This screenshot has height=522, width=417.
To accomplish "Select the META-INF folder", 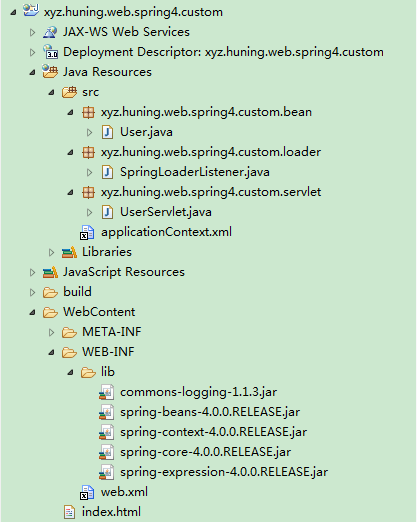I will (112, 332).
